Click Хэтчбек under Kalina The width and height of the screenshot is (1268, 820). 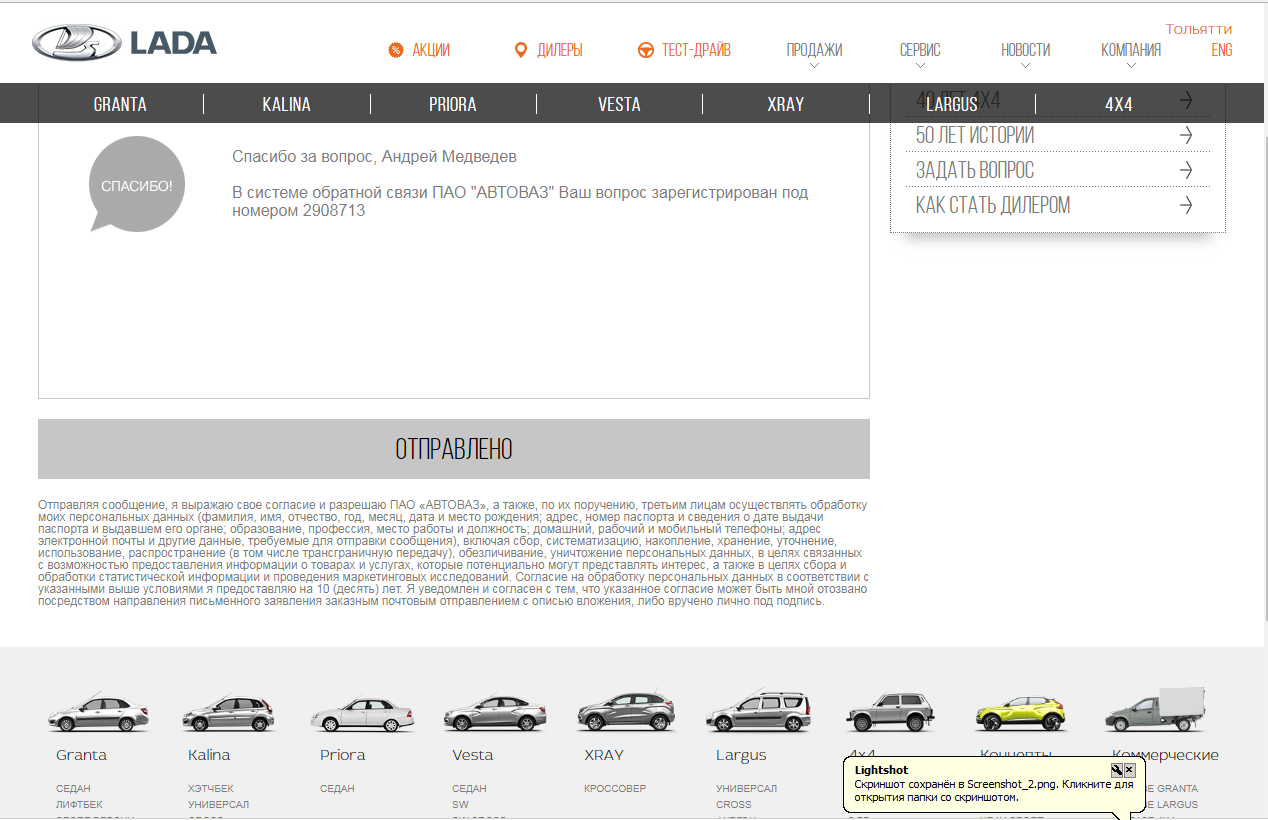[x=211, y=789]
